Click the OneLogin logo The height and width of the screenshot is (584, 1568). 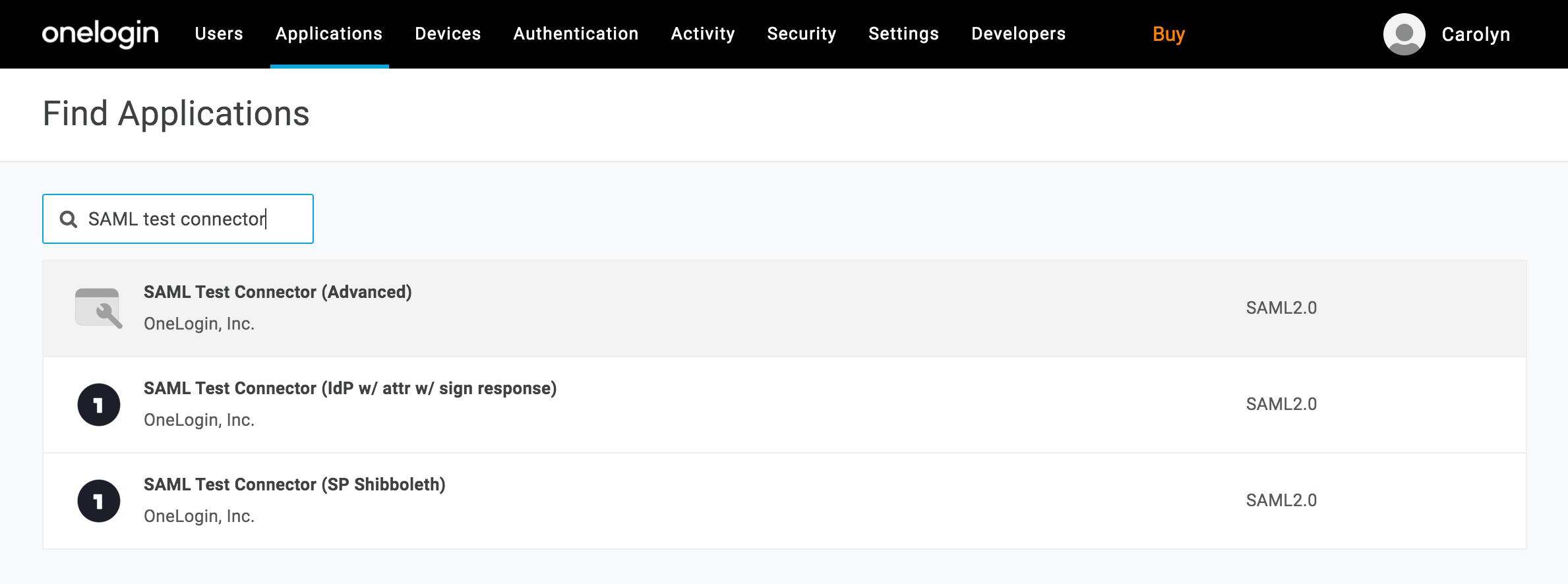point(100,33)
